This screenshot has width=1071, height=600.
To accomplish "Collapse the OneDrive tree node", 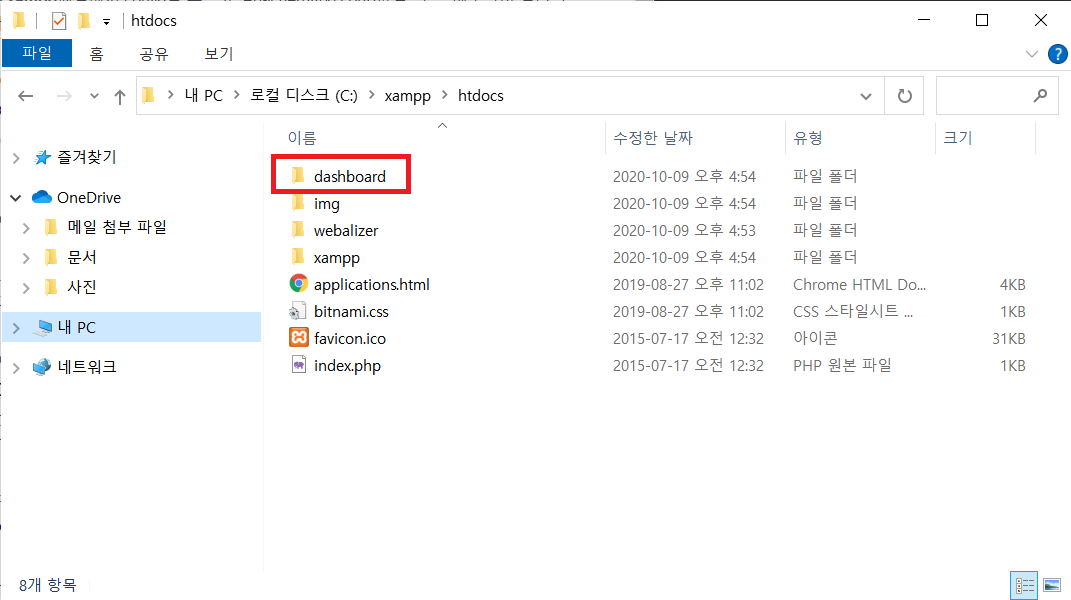I will 16,198.
